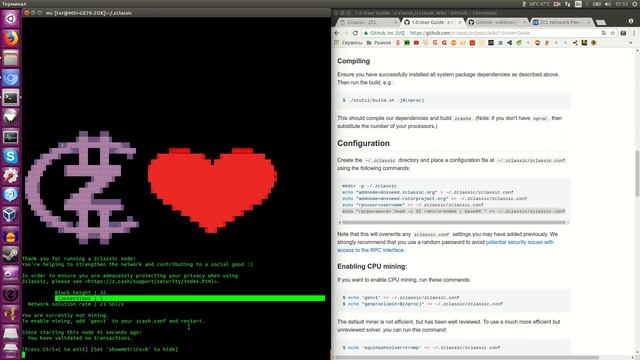Click the mkdir -p ~/.zclassic line

point(369,186)
